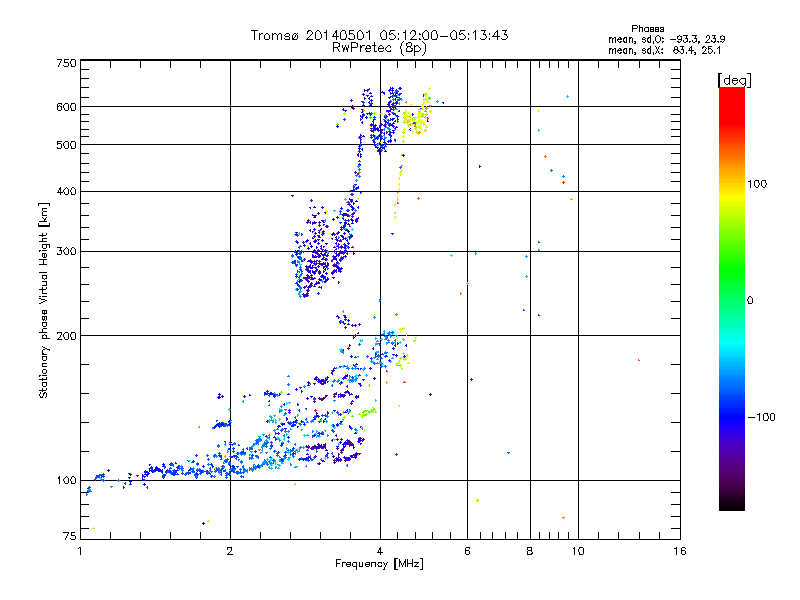This screenshot has height=600, width=800.
Task: Click the 'Stationary phase Virtual Height [km]' axis title
Action: coord(44,300)
